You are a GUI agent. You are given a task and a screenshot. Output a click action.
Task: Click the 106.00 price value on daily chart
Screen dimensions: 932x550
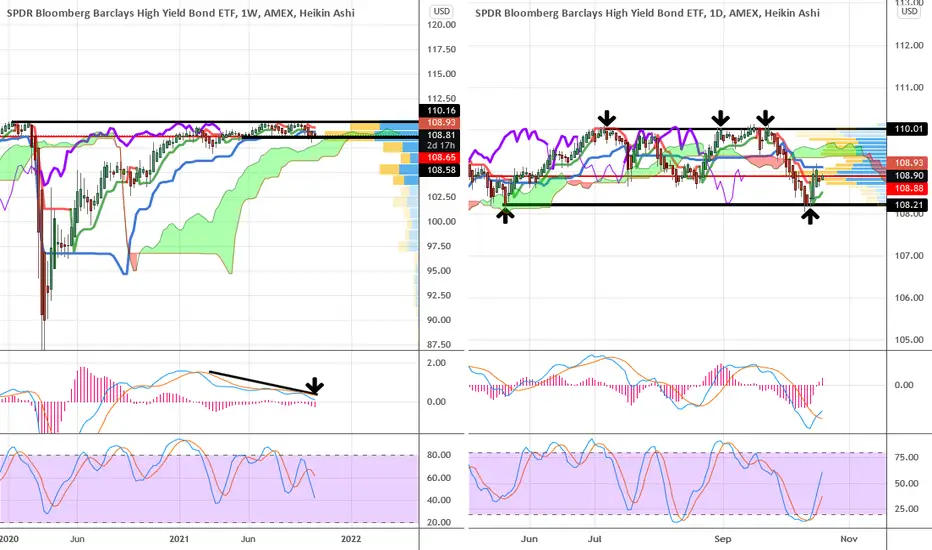909,298
